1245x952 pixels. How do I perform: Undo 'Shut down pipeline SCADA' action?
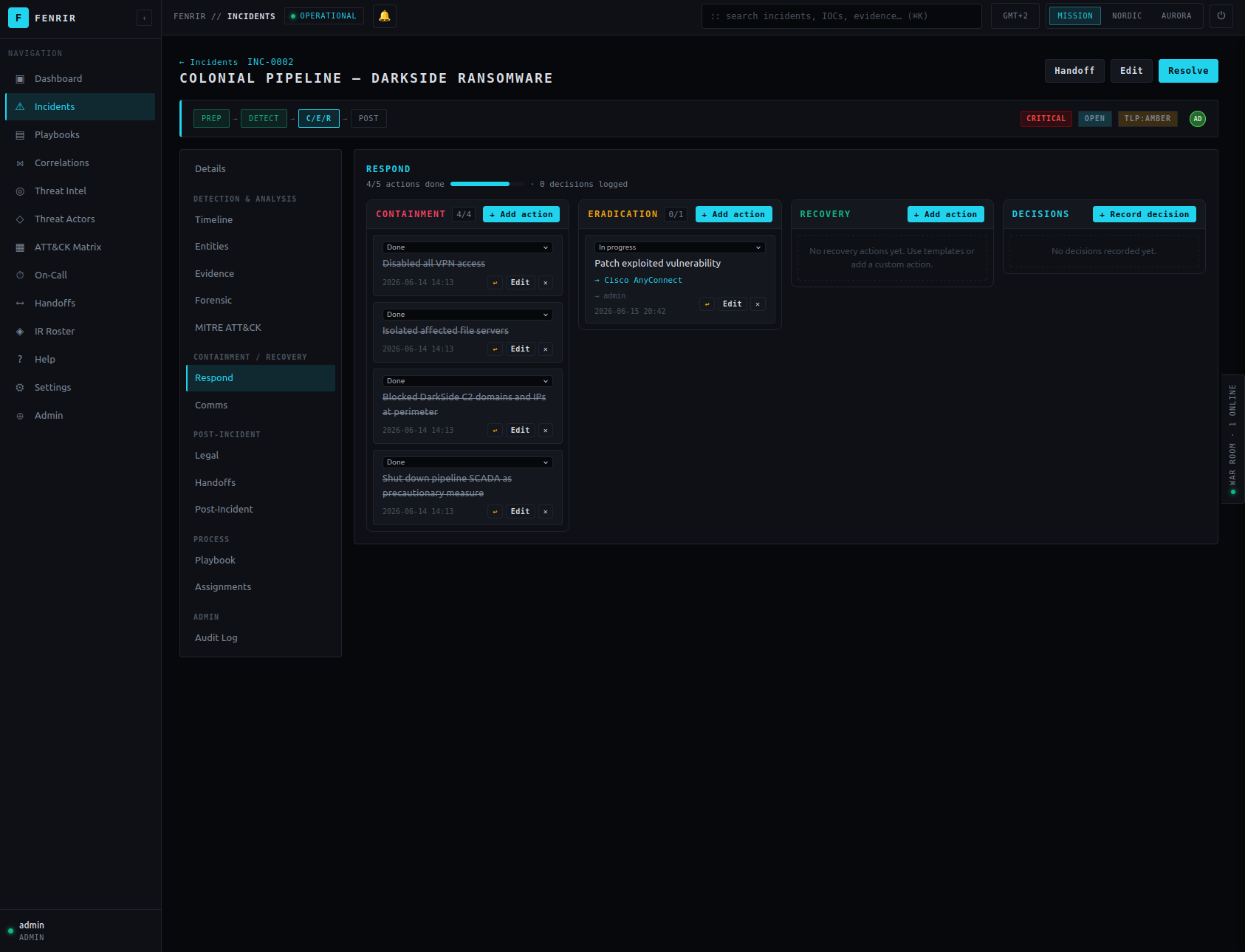click(x=495, y=512)
